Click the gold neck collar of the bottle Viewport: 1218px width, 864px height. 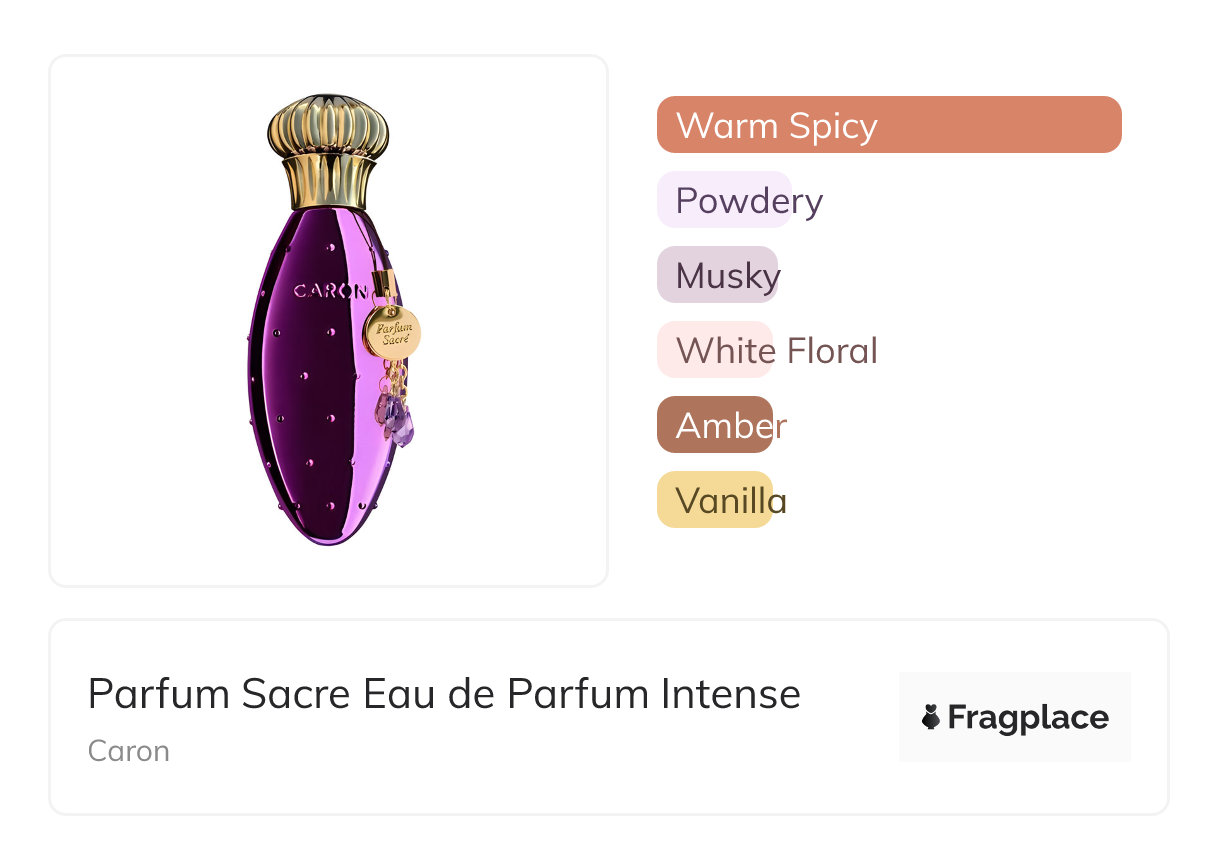coord(328,182)
